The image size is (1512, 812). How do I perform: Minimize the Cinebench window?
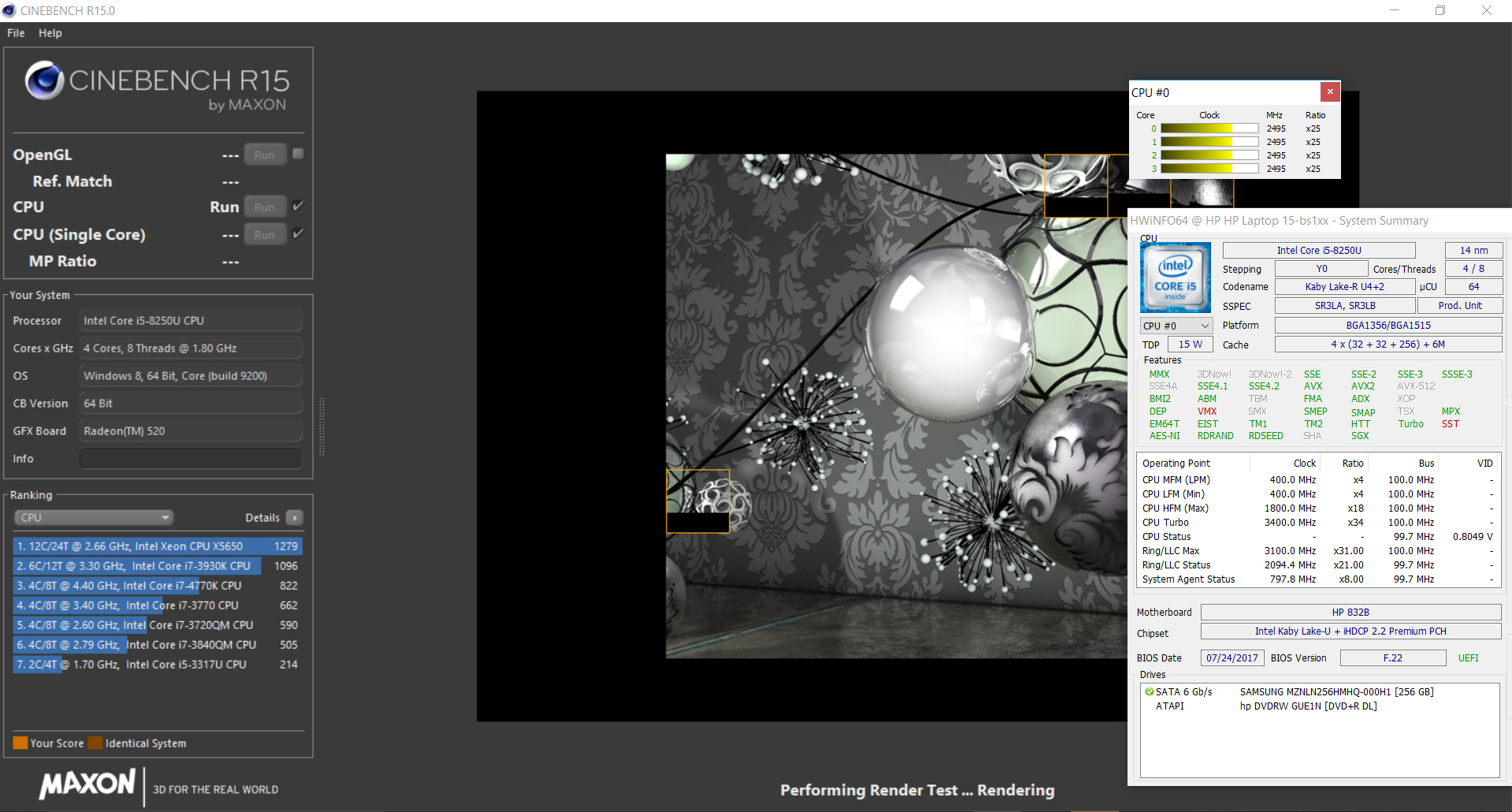click(x=1395, y=10)
